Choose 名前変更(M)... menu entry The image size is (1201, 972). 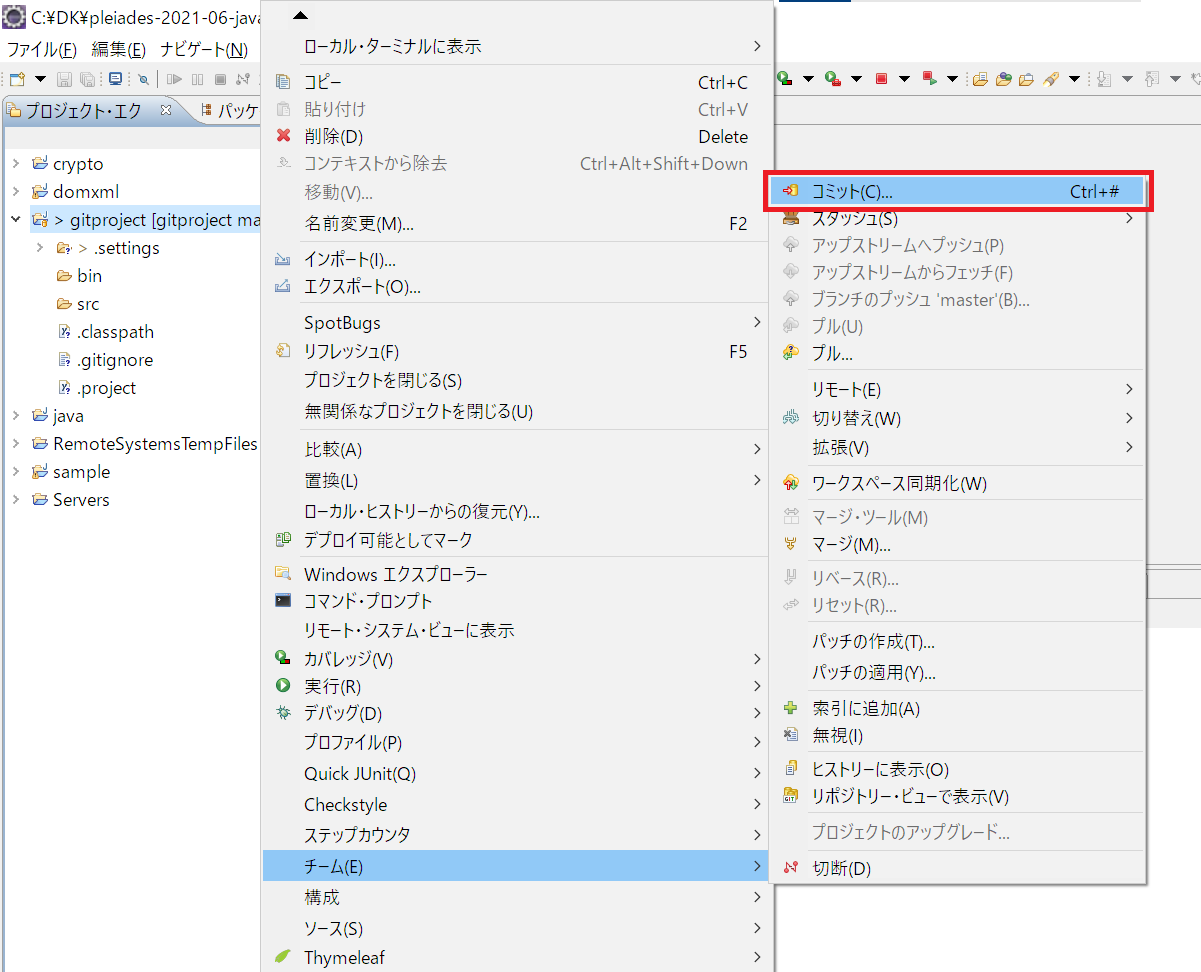coord(515,224)
